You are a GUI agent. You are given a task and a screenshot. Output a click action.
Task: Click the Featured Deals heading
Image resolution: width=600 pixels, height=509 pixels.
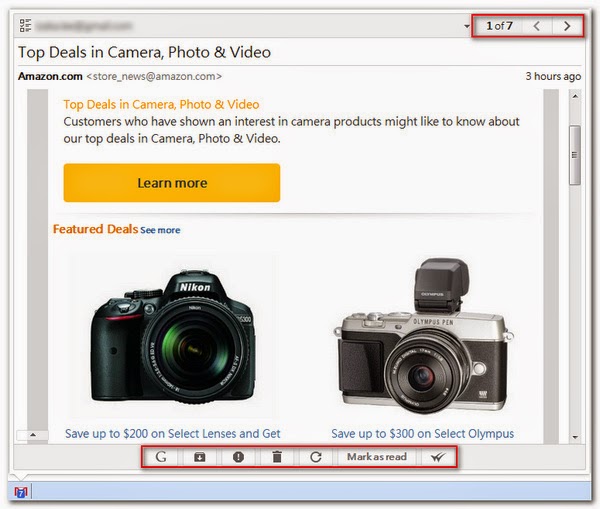click(x=95, y=229)
